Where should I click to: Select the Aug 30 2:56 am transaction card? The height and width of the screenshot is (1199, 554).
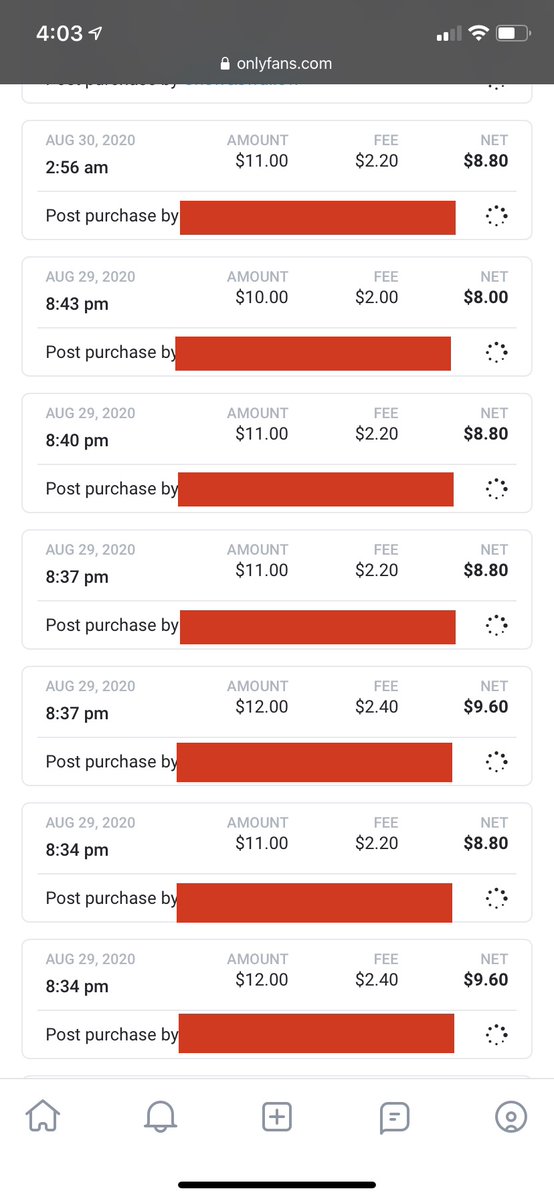277,180
